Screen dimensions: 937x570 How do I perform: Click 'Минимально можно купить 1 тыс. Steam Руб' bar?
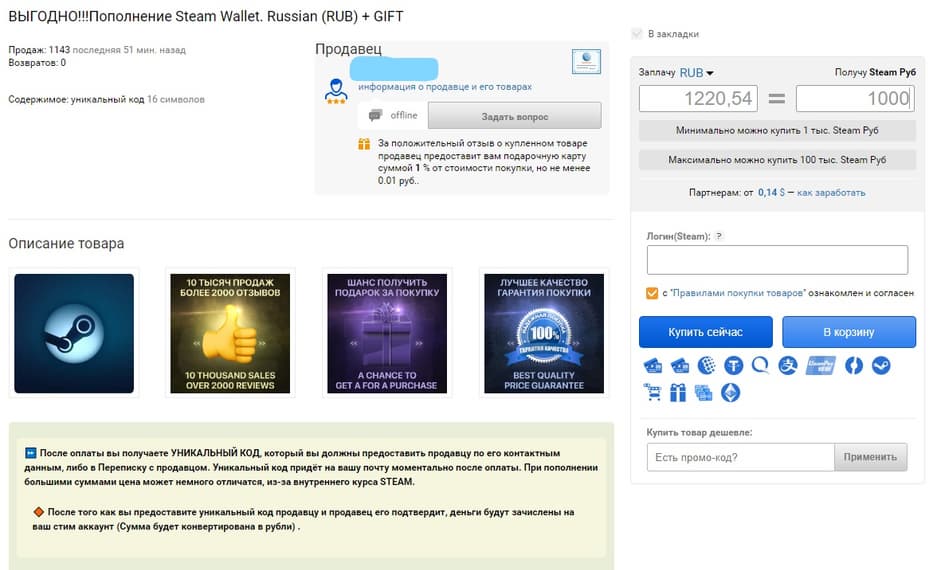(777, 130)
